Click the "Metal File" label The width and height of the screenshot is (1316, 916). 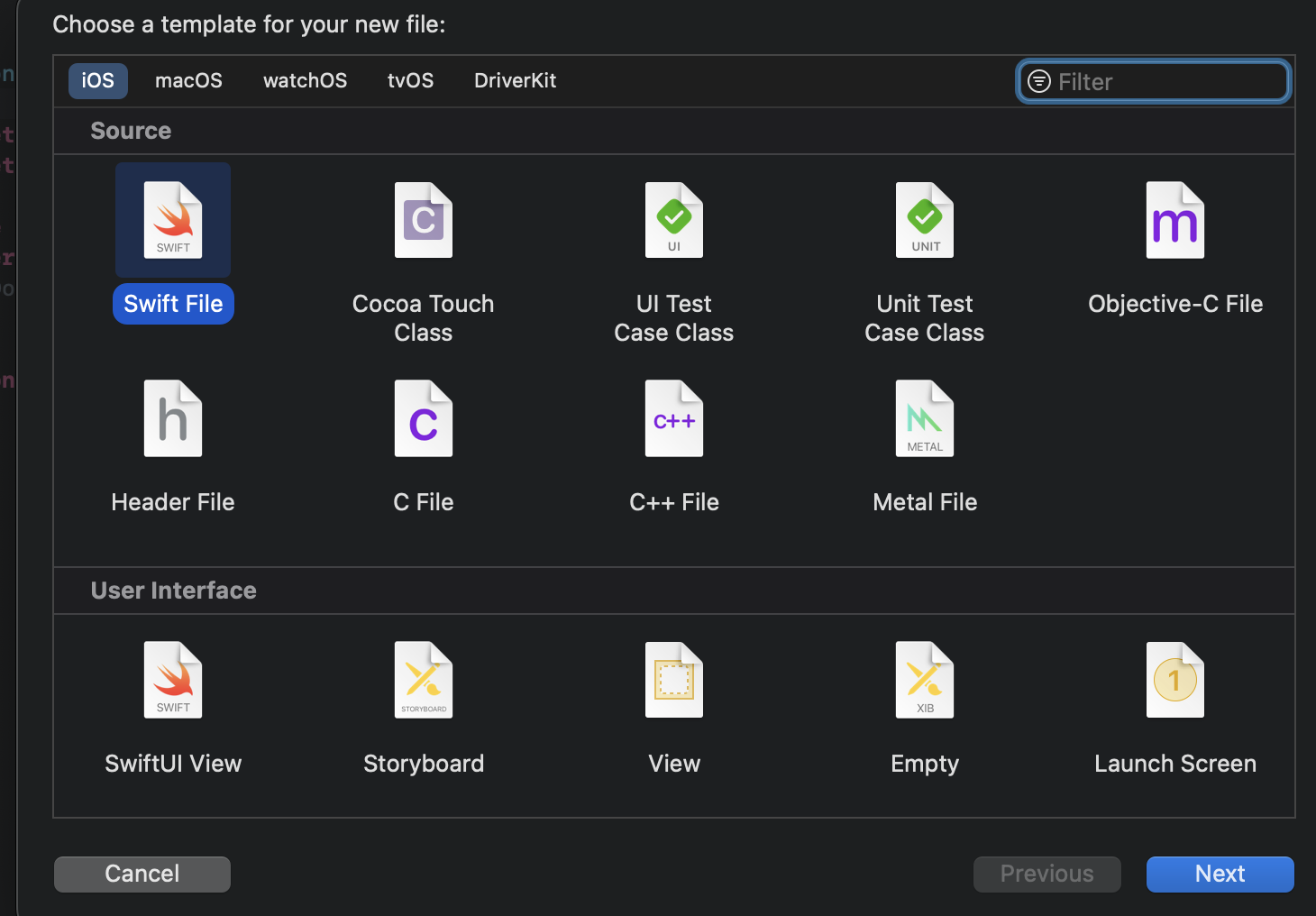(x=925, y=502)
